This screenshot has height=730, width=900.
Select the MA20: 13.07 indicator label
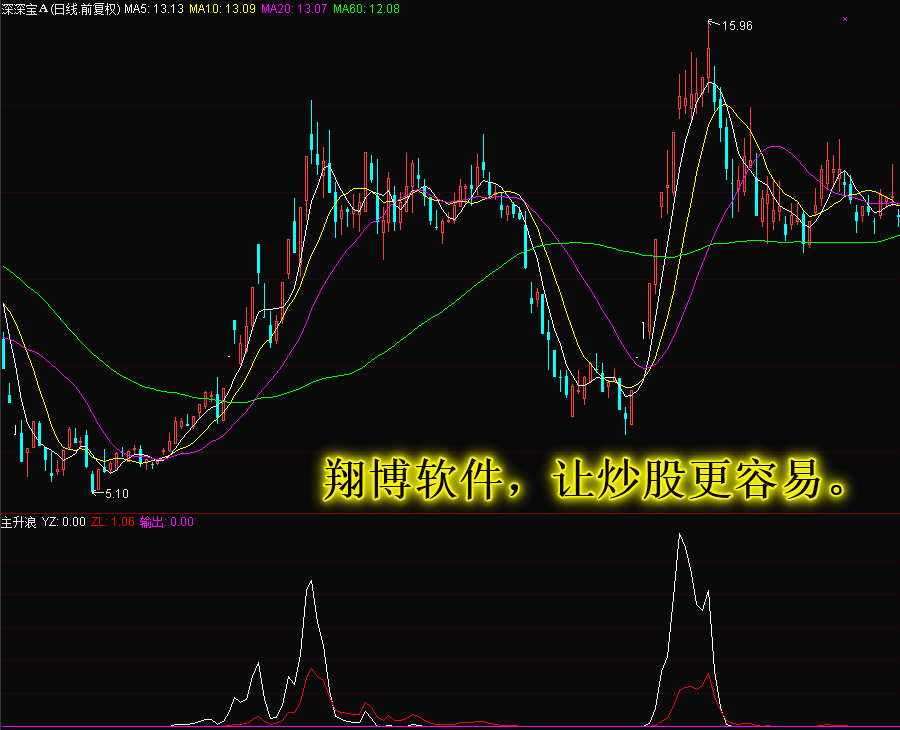tap(294, 9)
